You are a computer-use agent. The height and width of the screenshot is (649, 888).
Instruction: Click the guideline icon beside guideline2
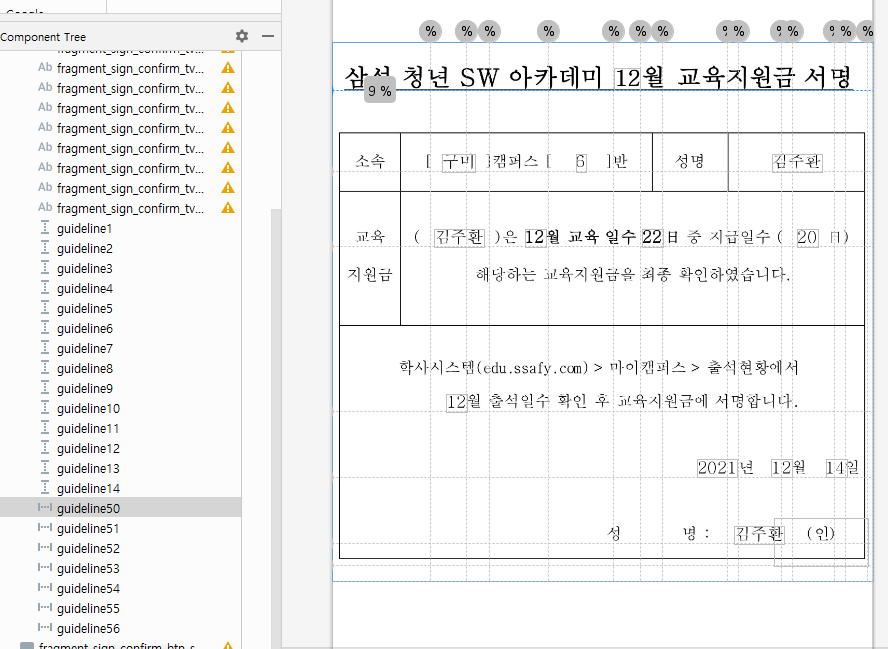point(45,248)
